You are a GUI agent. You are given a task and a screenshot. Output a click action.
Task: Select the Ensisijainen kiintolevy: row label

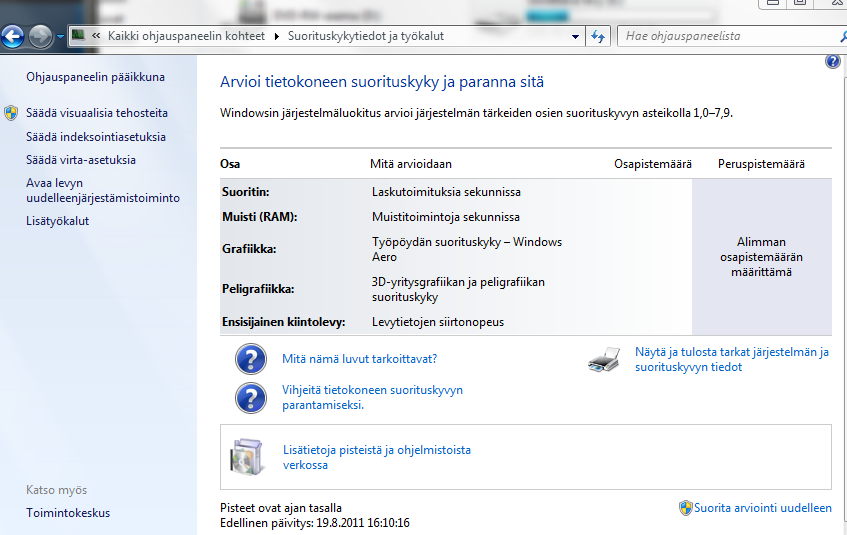pos(284,322)
